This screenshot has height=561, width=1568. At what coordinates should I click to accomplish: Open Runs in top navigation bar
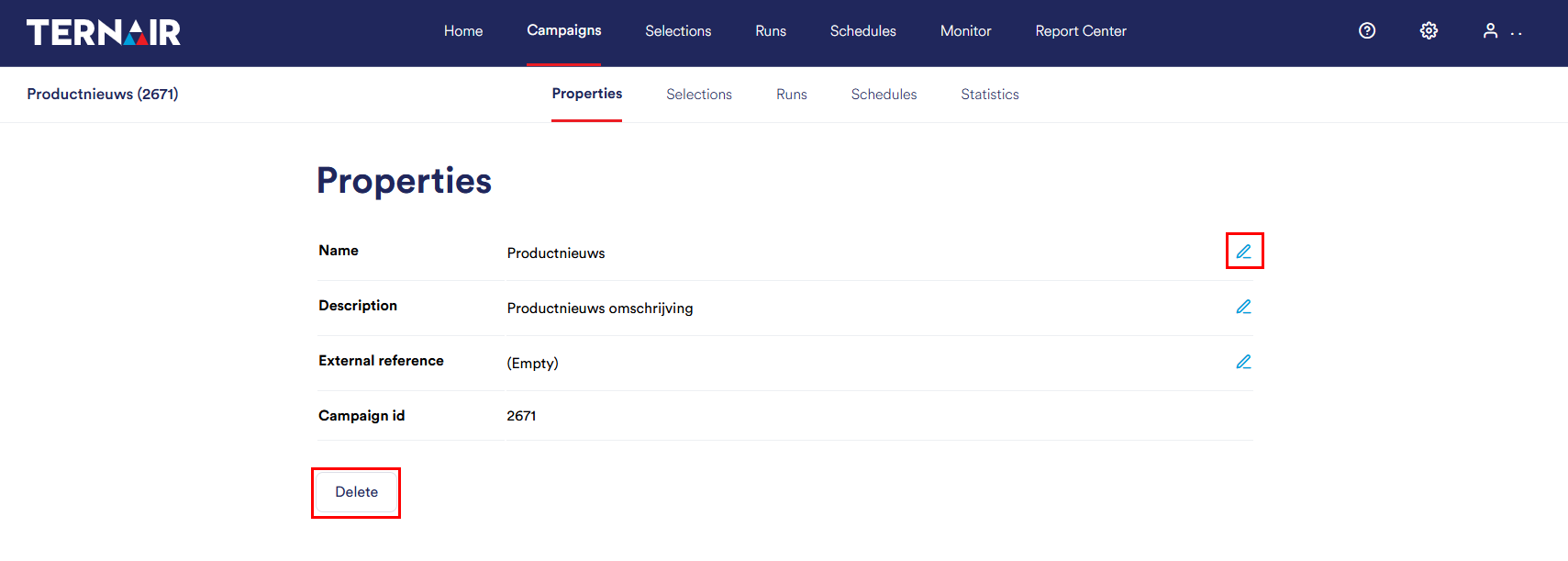(x=771, y=31)
